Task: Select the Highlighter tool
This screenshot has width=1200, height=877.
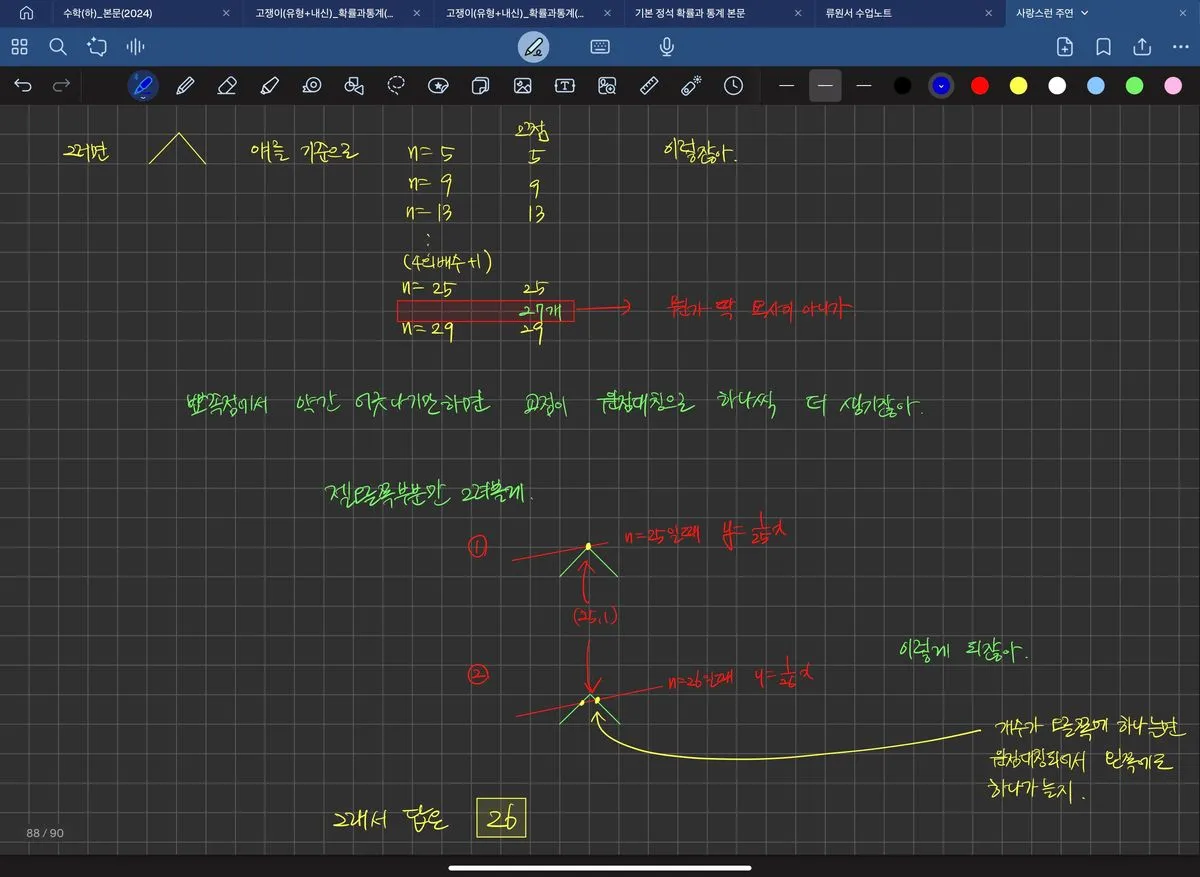Action: (269, 86)
